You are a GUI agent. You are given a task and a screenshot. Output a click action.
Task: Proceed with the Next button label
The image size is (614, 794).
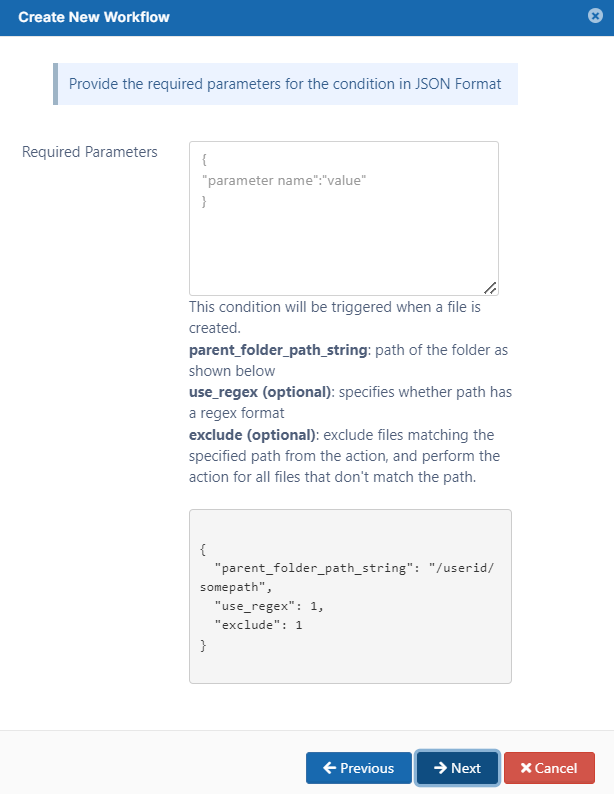point(466,768)
